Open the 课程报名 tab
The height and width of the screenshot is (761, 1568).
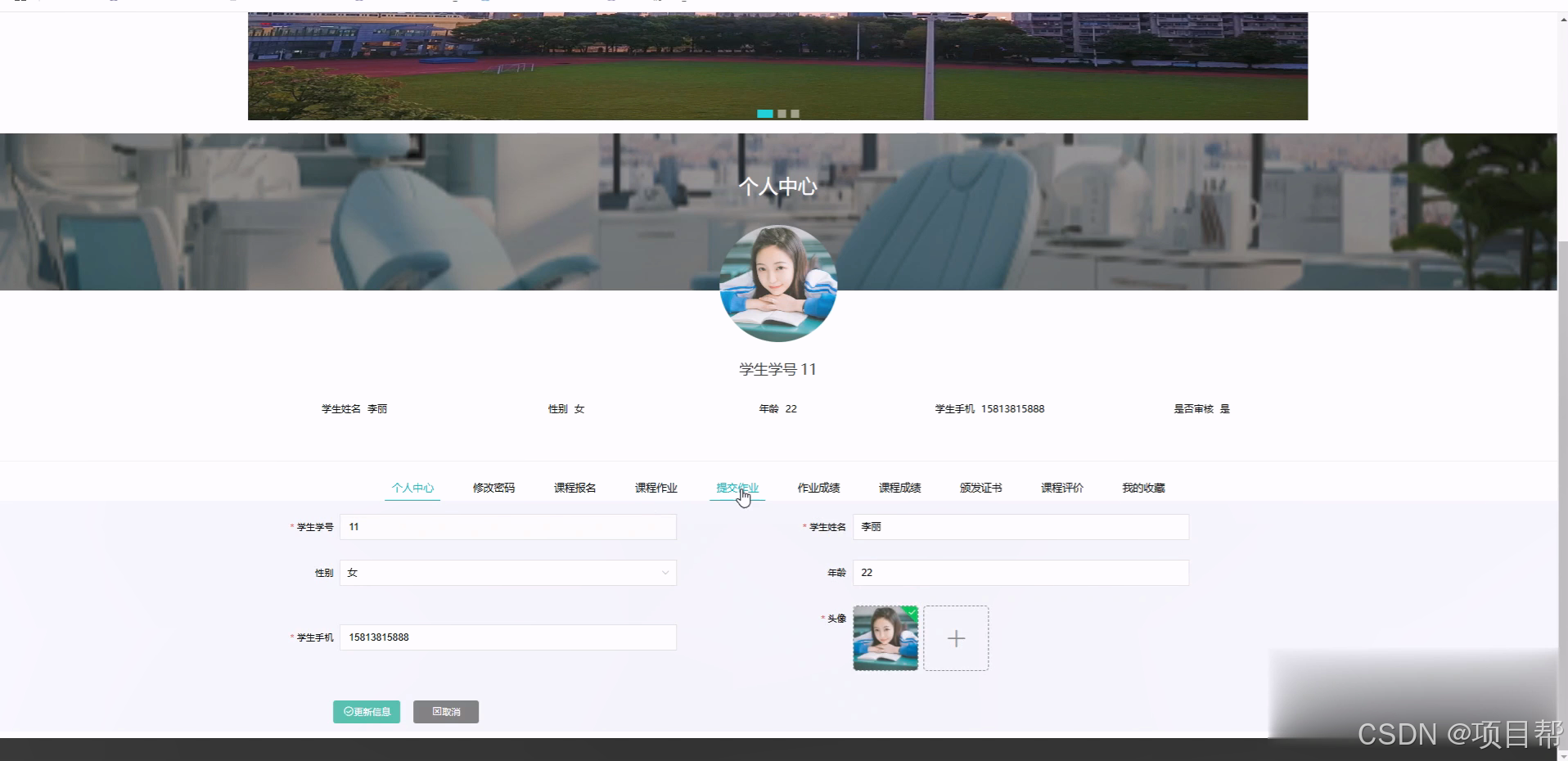pyautogui.click(x=574, y=488)
